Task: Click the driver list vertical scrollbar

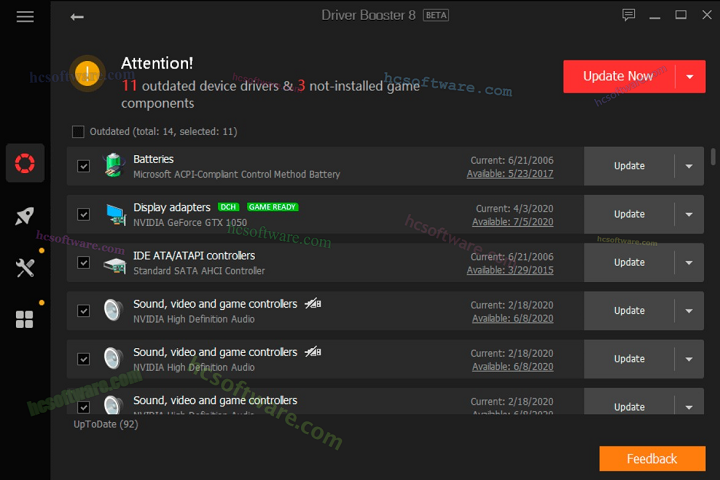Action: click(713, 156)
